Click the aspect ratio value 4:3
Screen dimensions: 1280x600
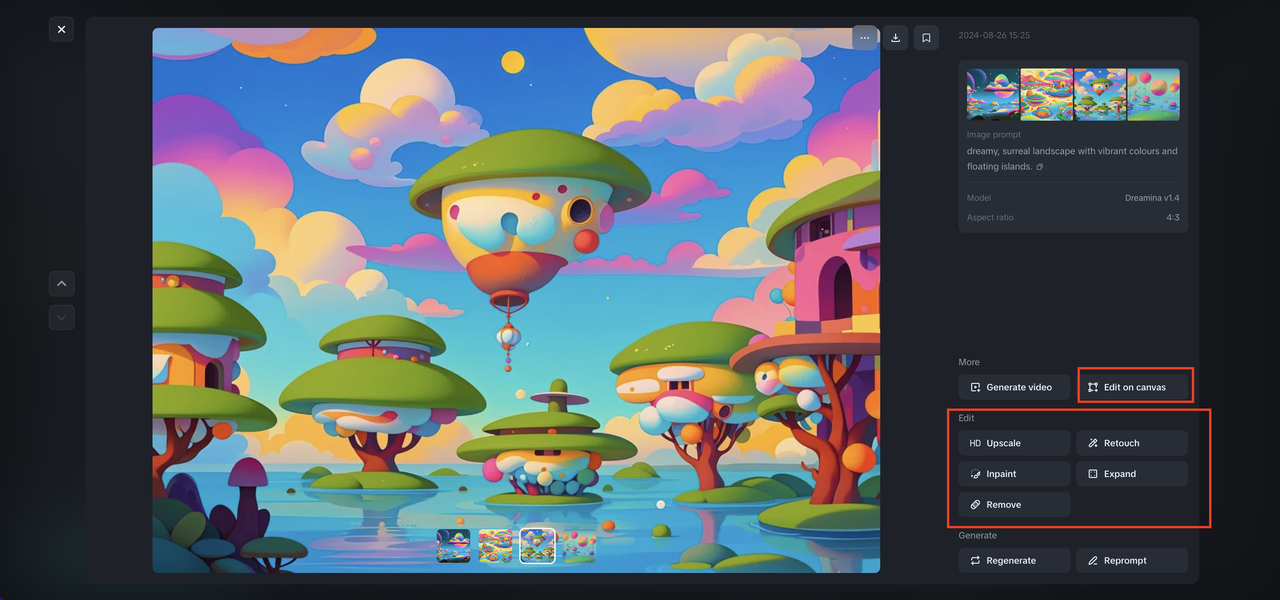1172,217
